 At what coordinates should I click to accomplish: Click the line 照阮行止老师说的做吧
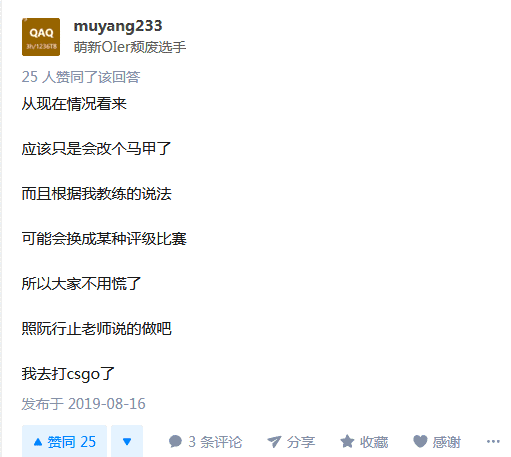97,329
